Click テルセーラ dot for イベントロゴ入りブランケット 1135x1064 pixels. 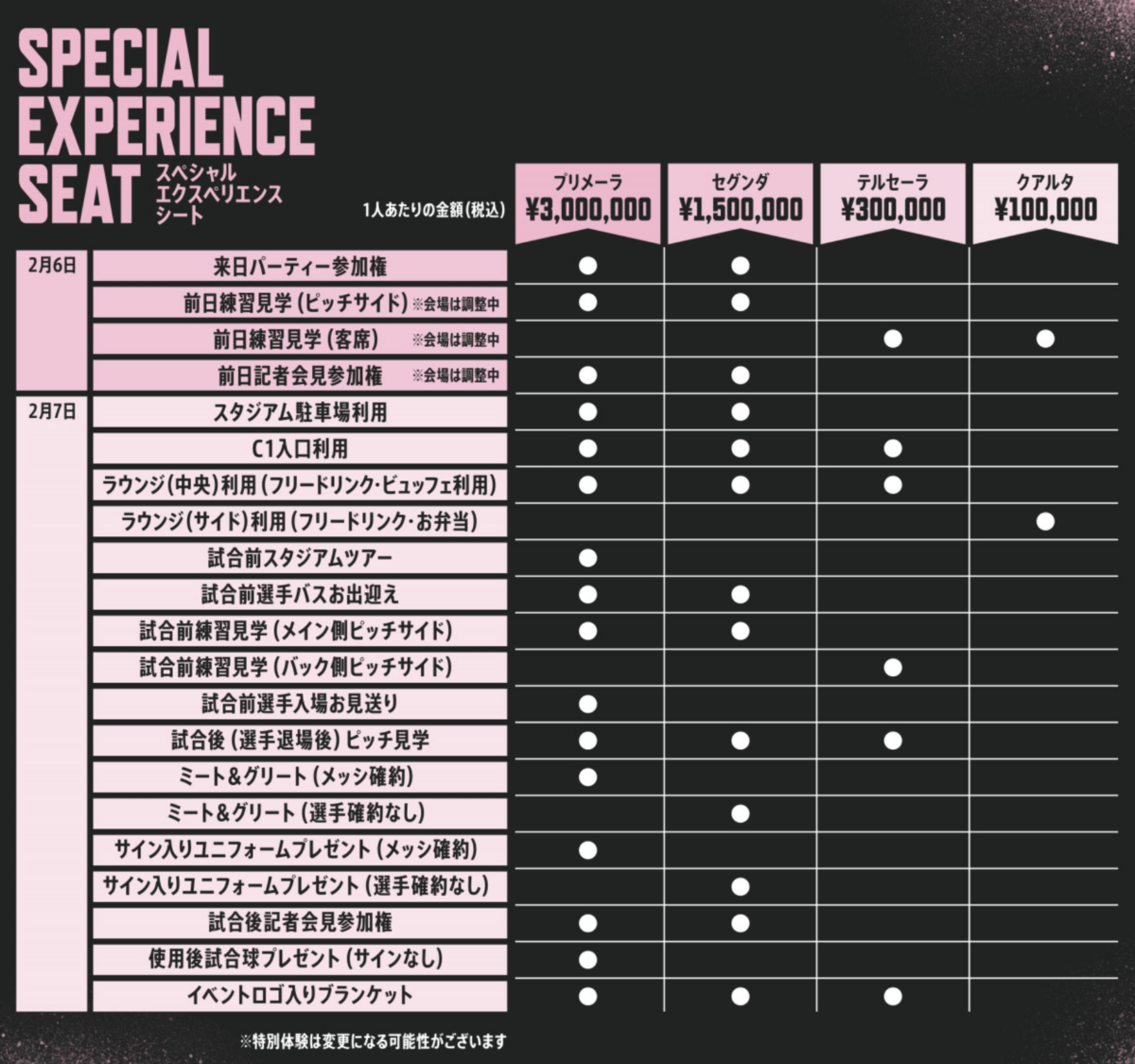pyautogui.click(x=892, y=996)
